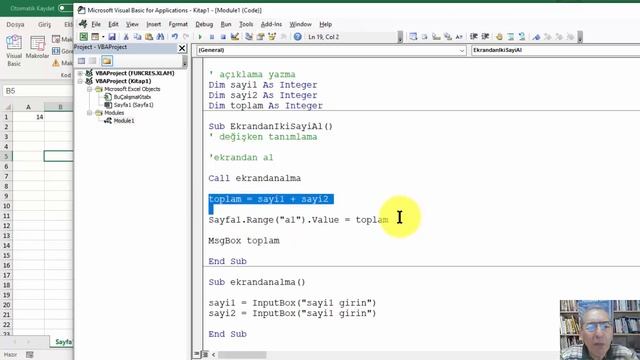Click the Uncomment Block toolbar icon
The image size is (640, 360).
522,37
